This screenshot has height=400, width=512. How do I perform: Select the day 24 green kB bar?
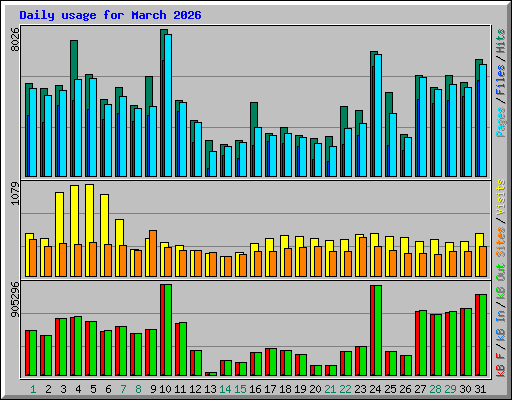click(x=378, y=330)
